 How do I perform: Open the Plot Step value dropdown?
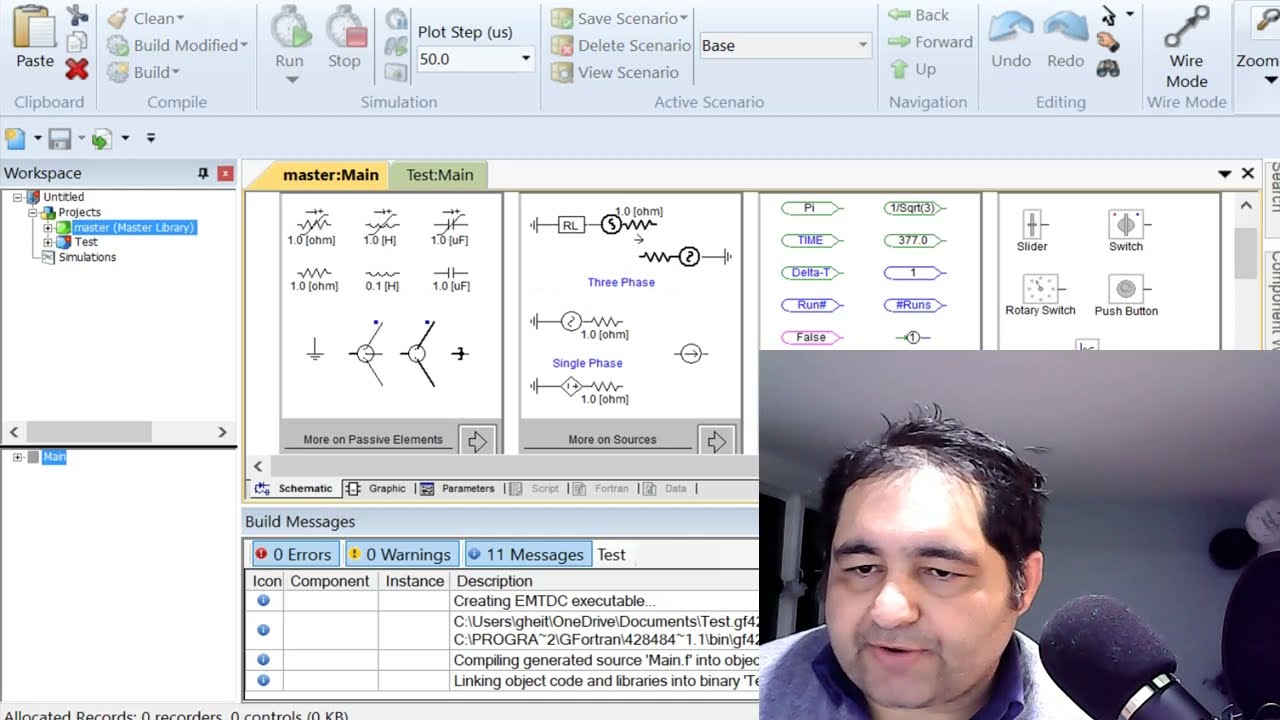click(x=526, y=59)
